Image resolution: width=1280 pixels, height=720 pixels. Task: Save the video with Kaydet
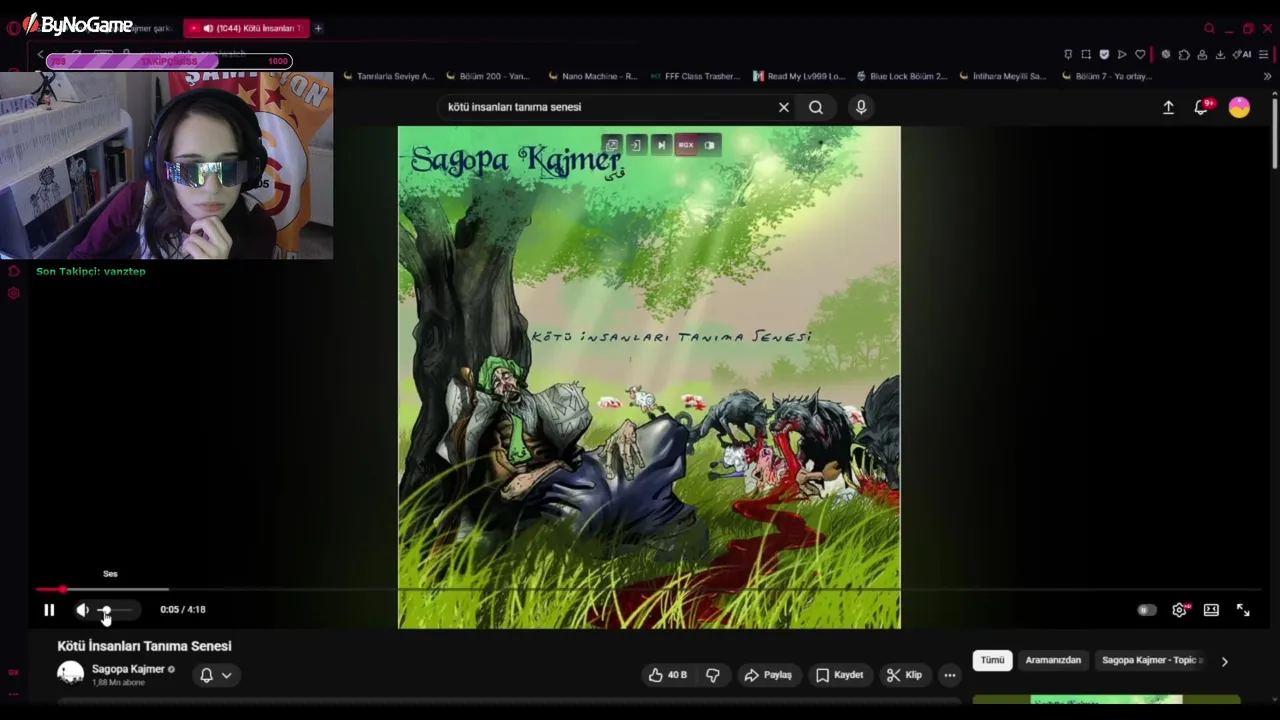pyautogui.click(x=839, y=675)
